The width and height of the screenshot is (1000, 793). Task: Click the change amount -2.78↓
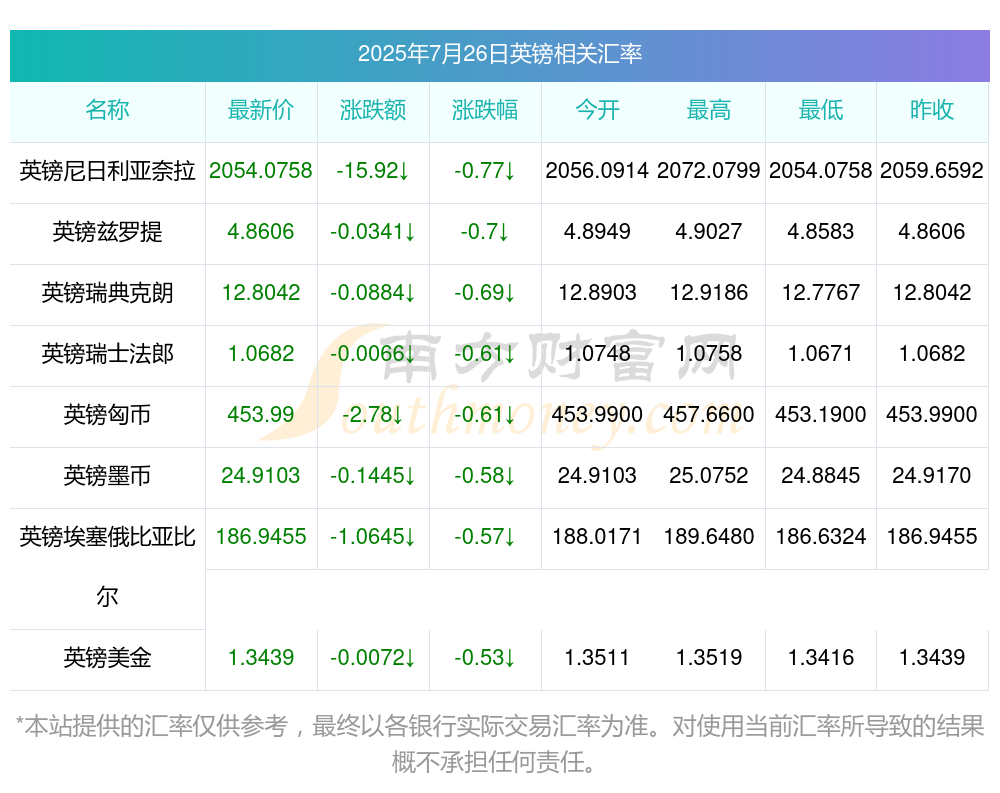click(373, 415)
